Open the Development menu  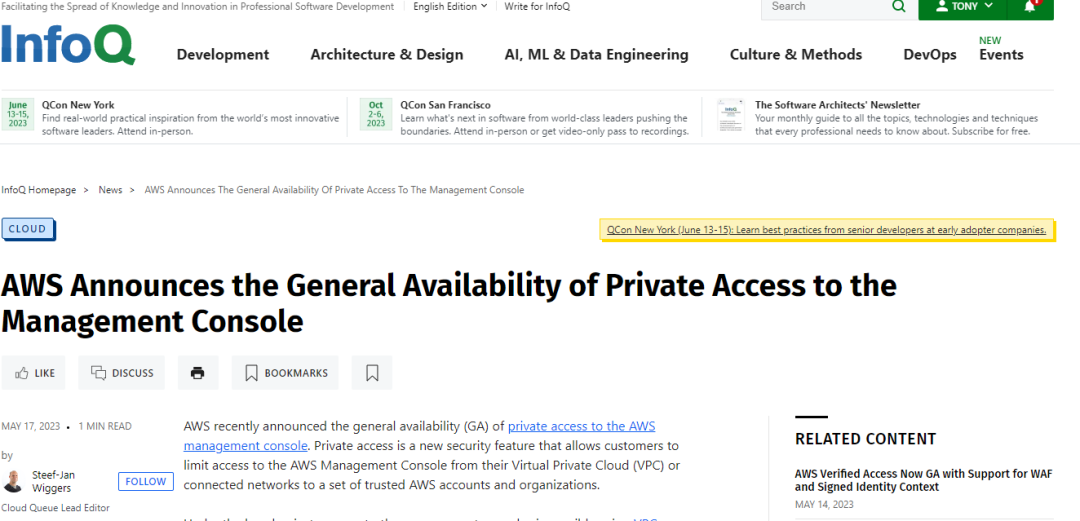223,54
